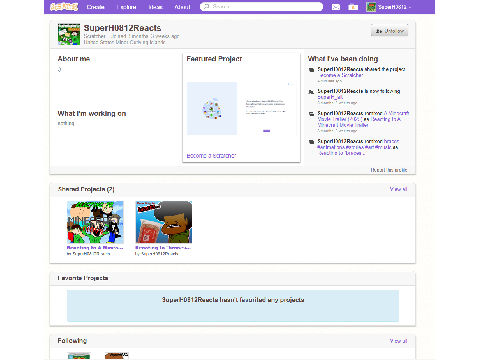The width and height of the screenshot is (480, 360).
Task: Click the last remix activity icon
Action: click(311, 142)
